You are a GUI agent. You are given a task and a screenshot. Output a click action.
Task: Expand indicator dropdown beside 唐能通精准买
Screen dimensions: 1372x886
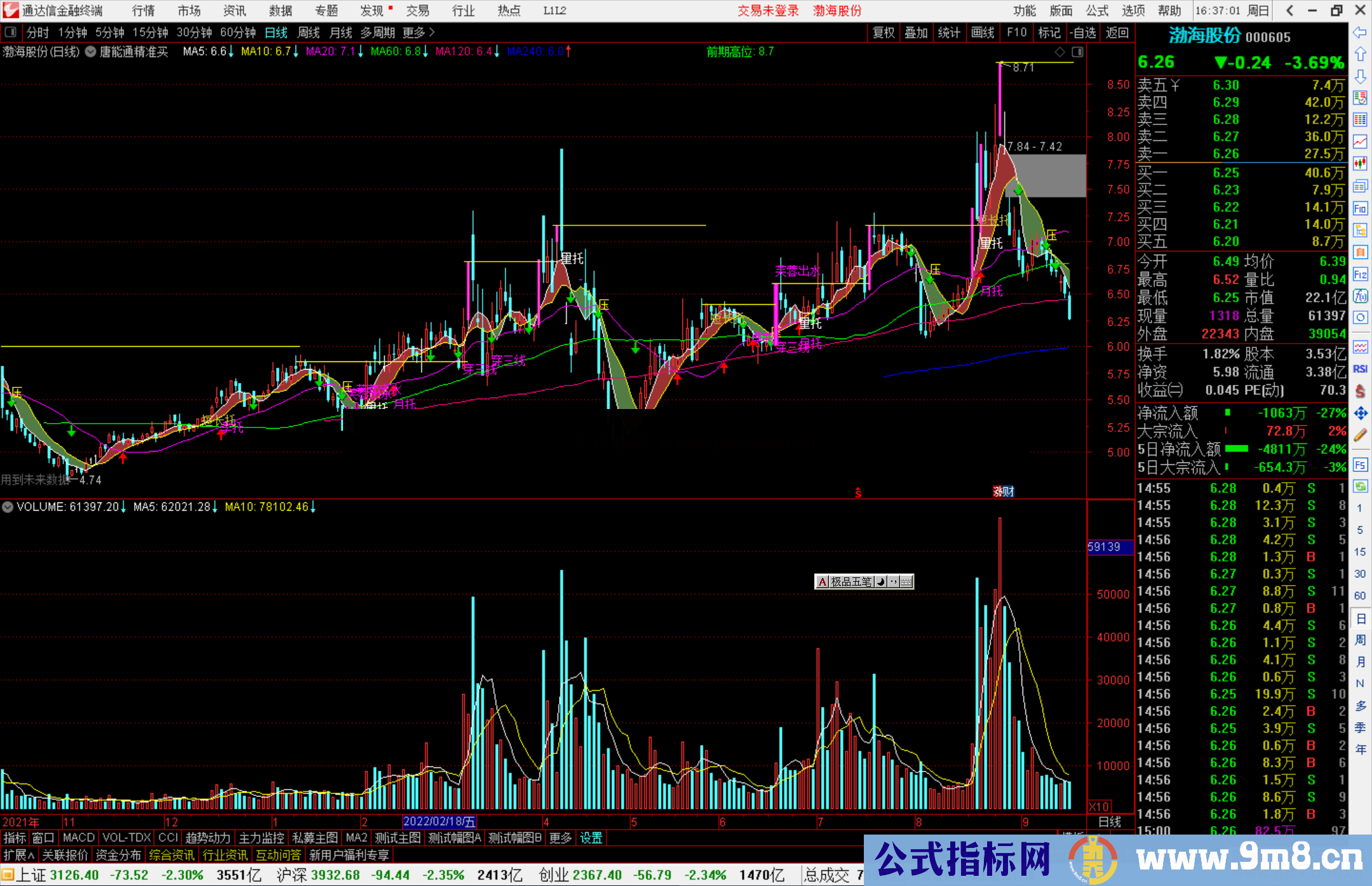(91, 51)
